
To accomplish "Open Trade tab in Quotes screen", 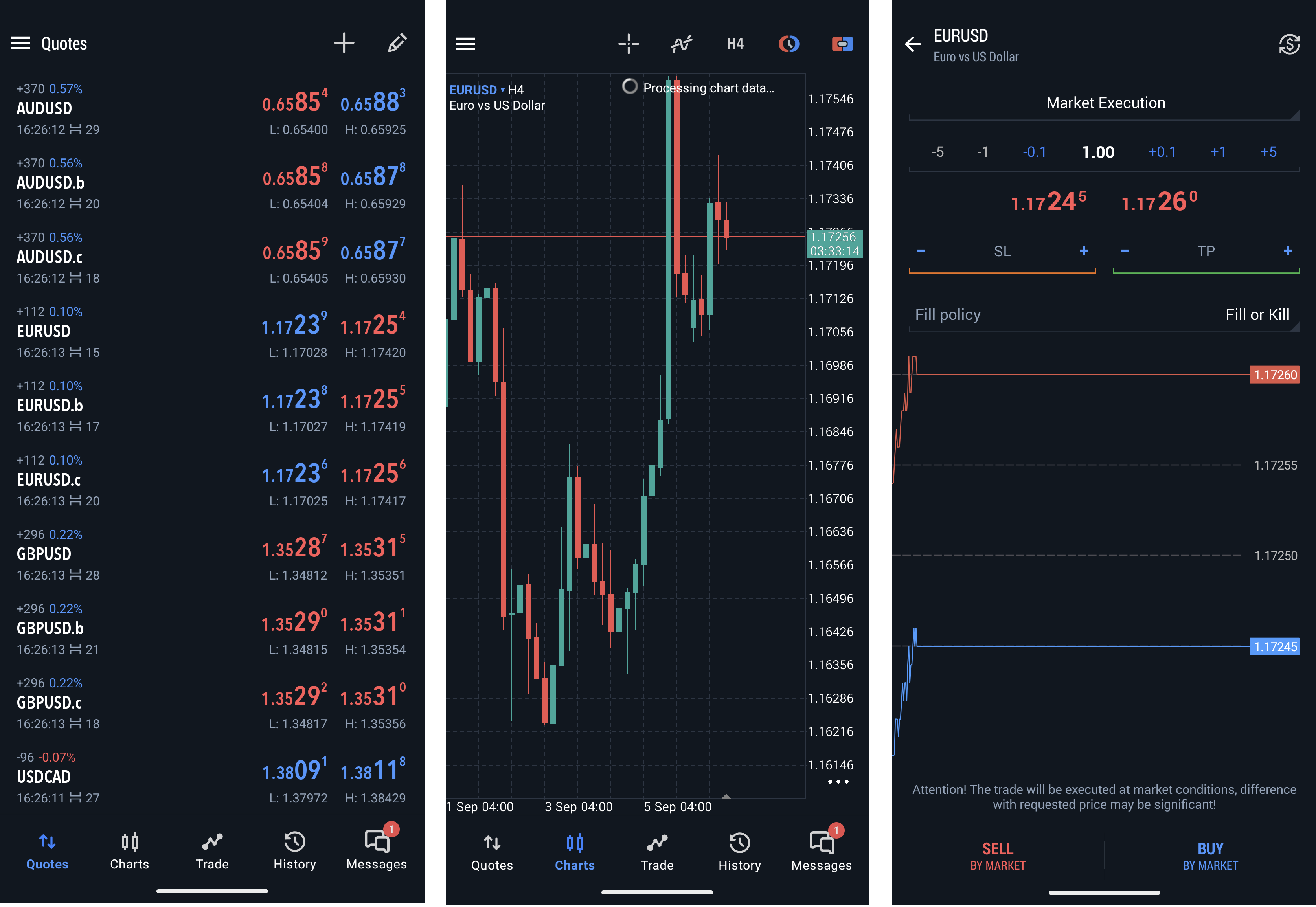I will [212, 851].
